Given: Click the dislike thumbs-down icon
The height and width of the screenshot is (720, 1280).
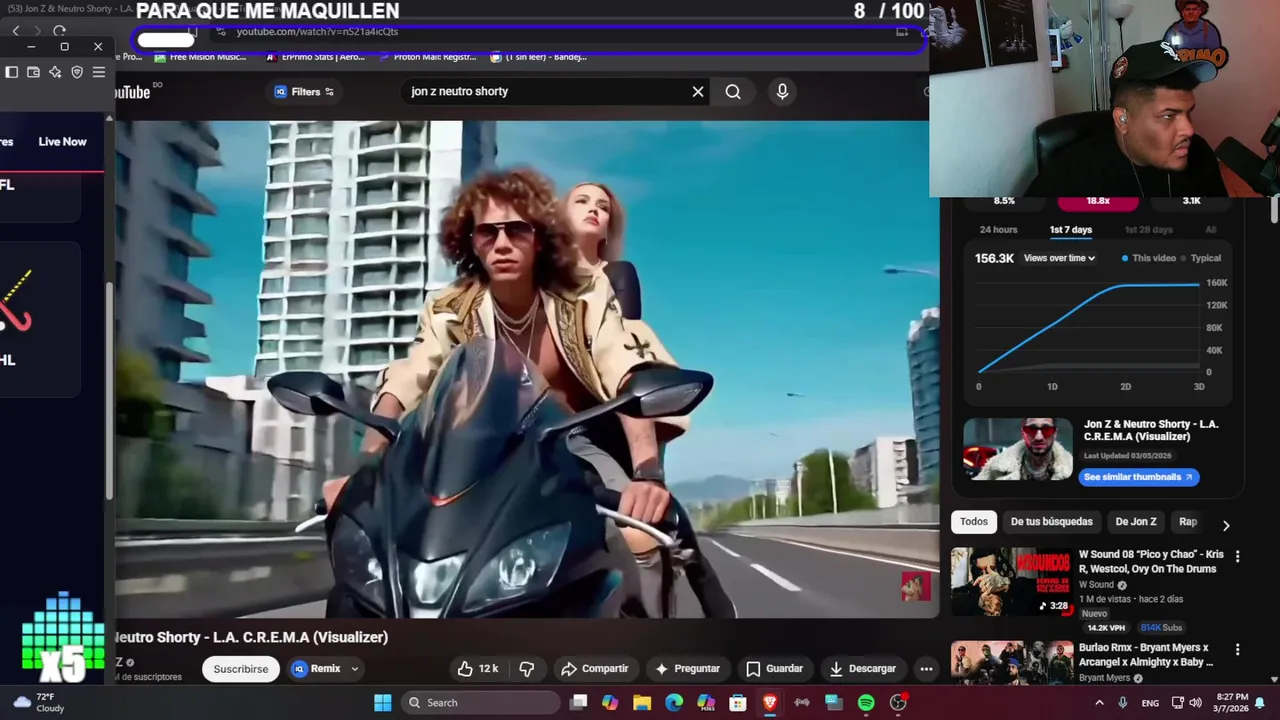Looking at the screenshot, I should click(x=527, y=669).
